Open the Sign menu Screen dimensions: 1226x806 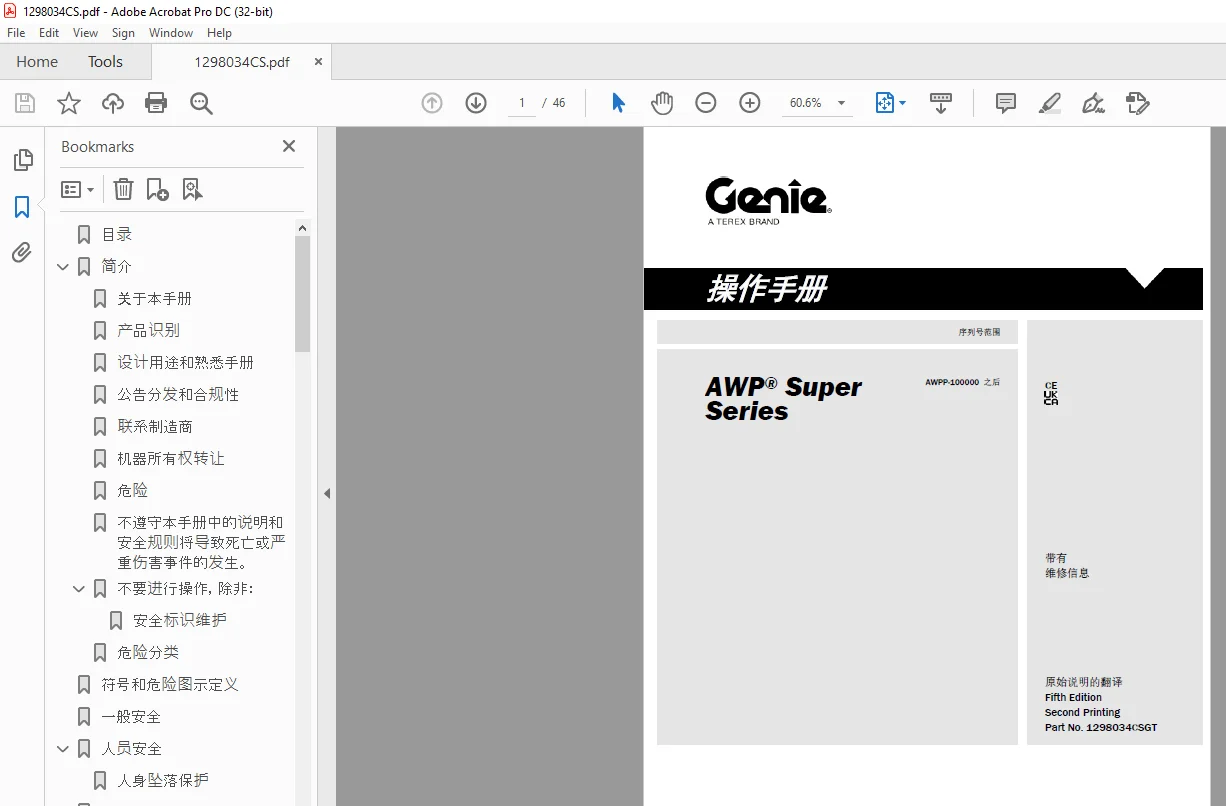(x=123, y=33)
